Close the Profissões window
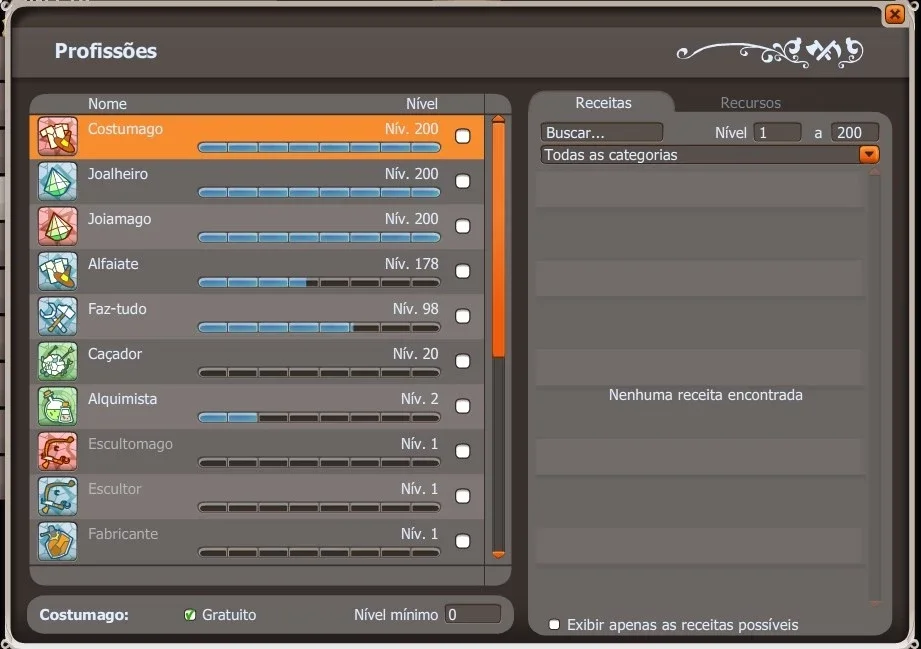Screen dimensions: 921x649 [895, 14]
